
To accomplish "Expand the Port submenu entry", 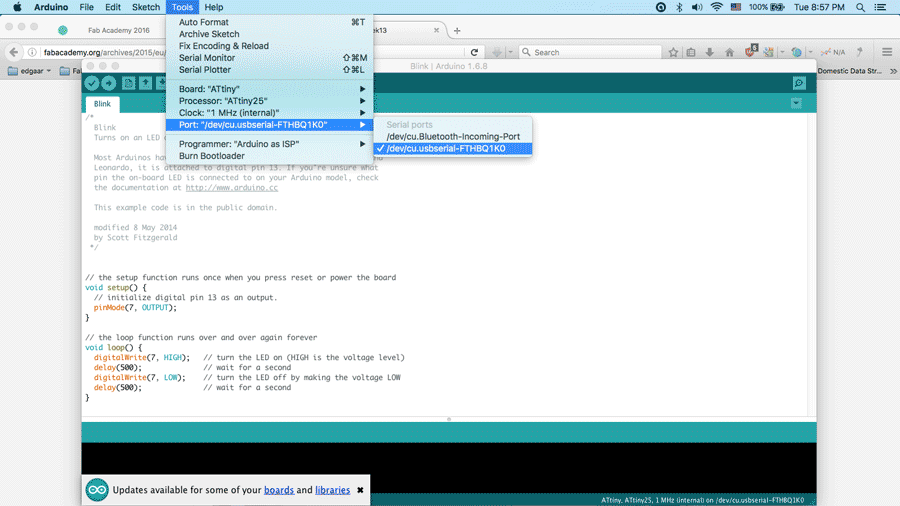I will [269, 124].
